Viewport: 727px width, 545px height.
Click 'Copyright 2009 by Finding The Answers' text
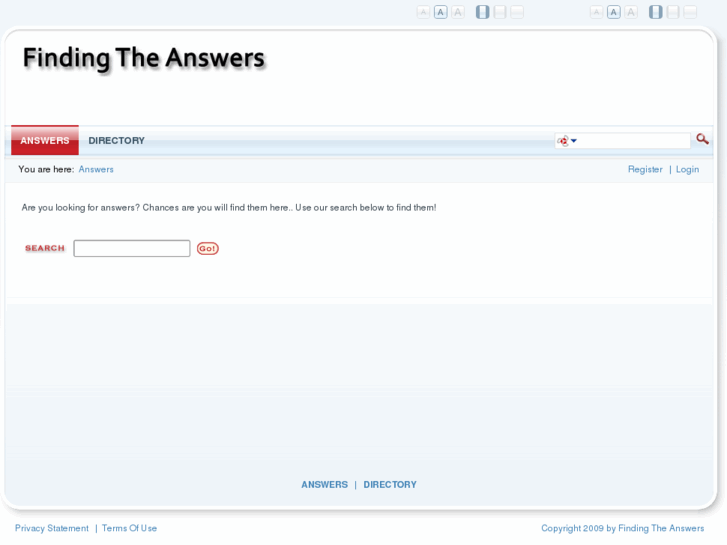(x=623, y=528)
